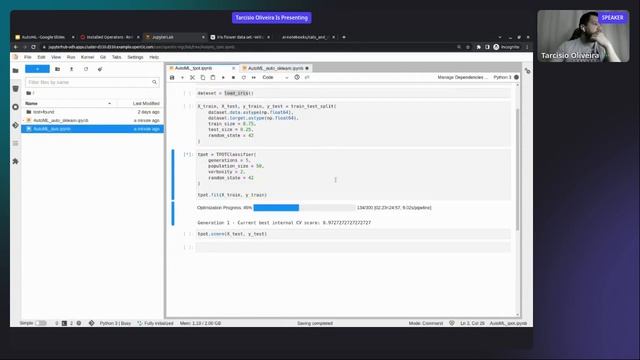Switch to Installed Operators browser tab
The height and width of the screenshot is (360, 640).
pos(109,37)
